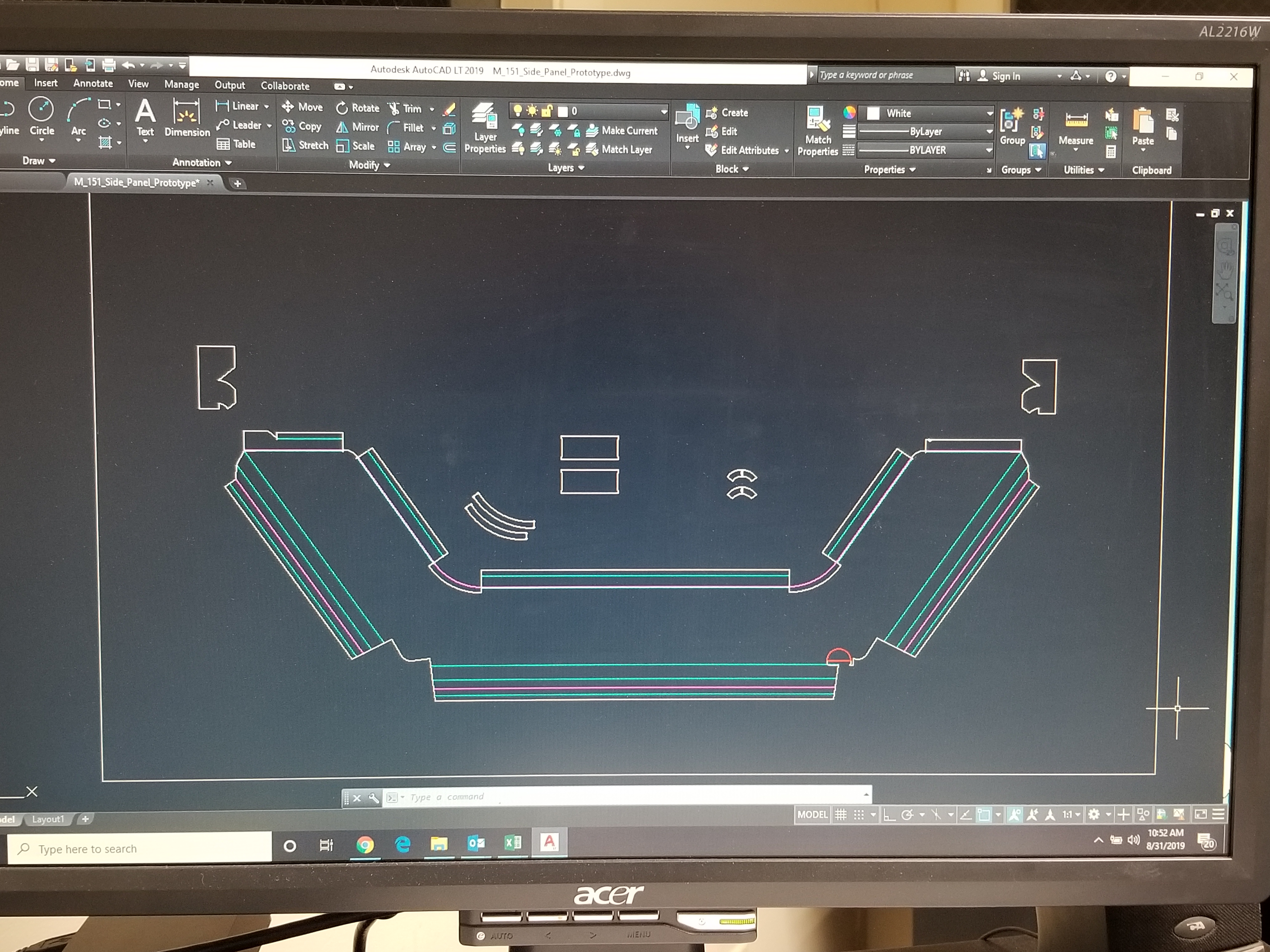This screenshot has width=1270, height=952.
Task: Open the annotation scale 1:1 dropdown
Action: [1071, 814]
